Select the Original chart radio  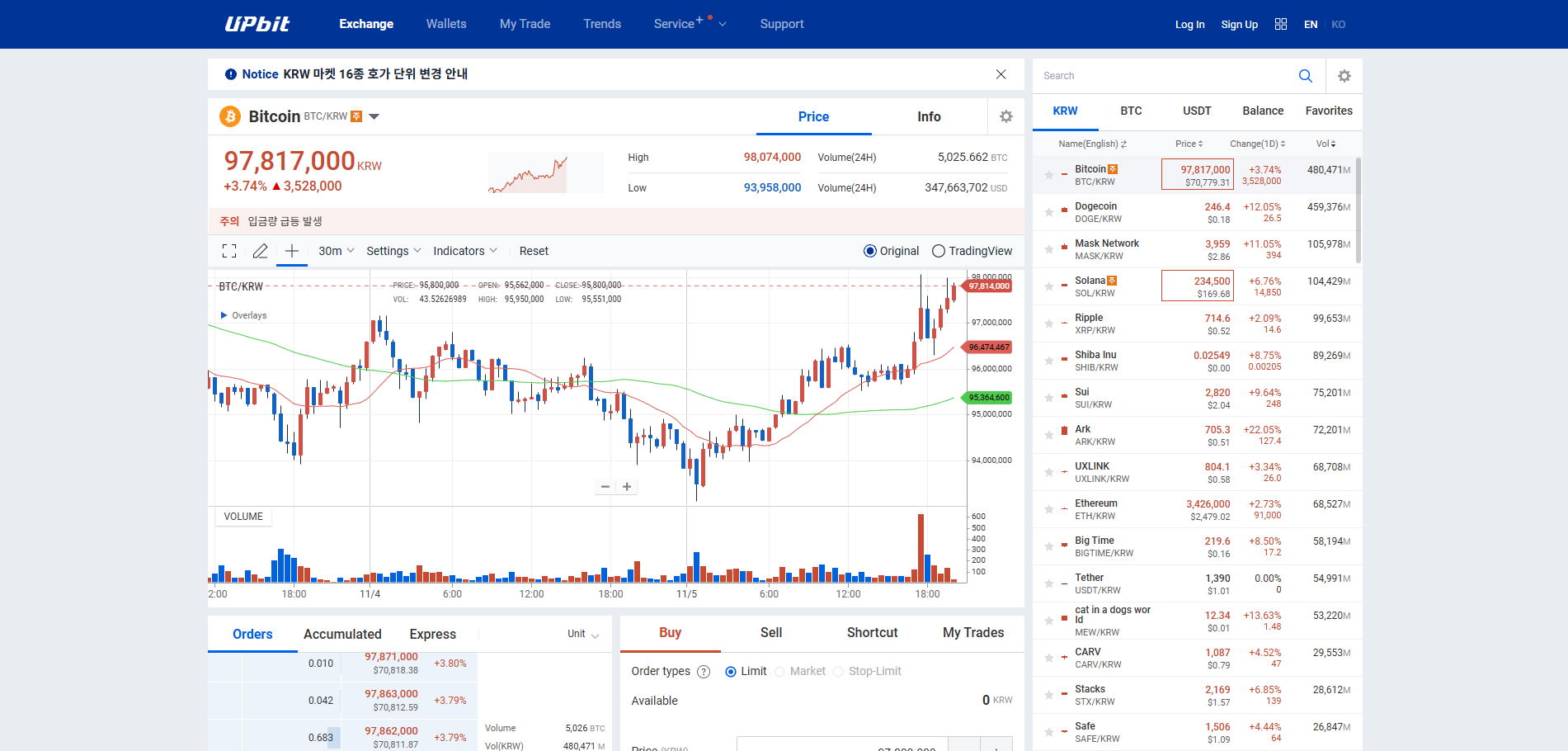pyautogui.click(x=870, y=251)
